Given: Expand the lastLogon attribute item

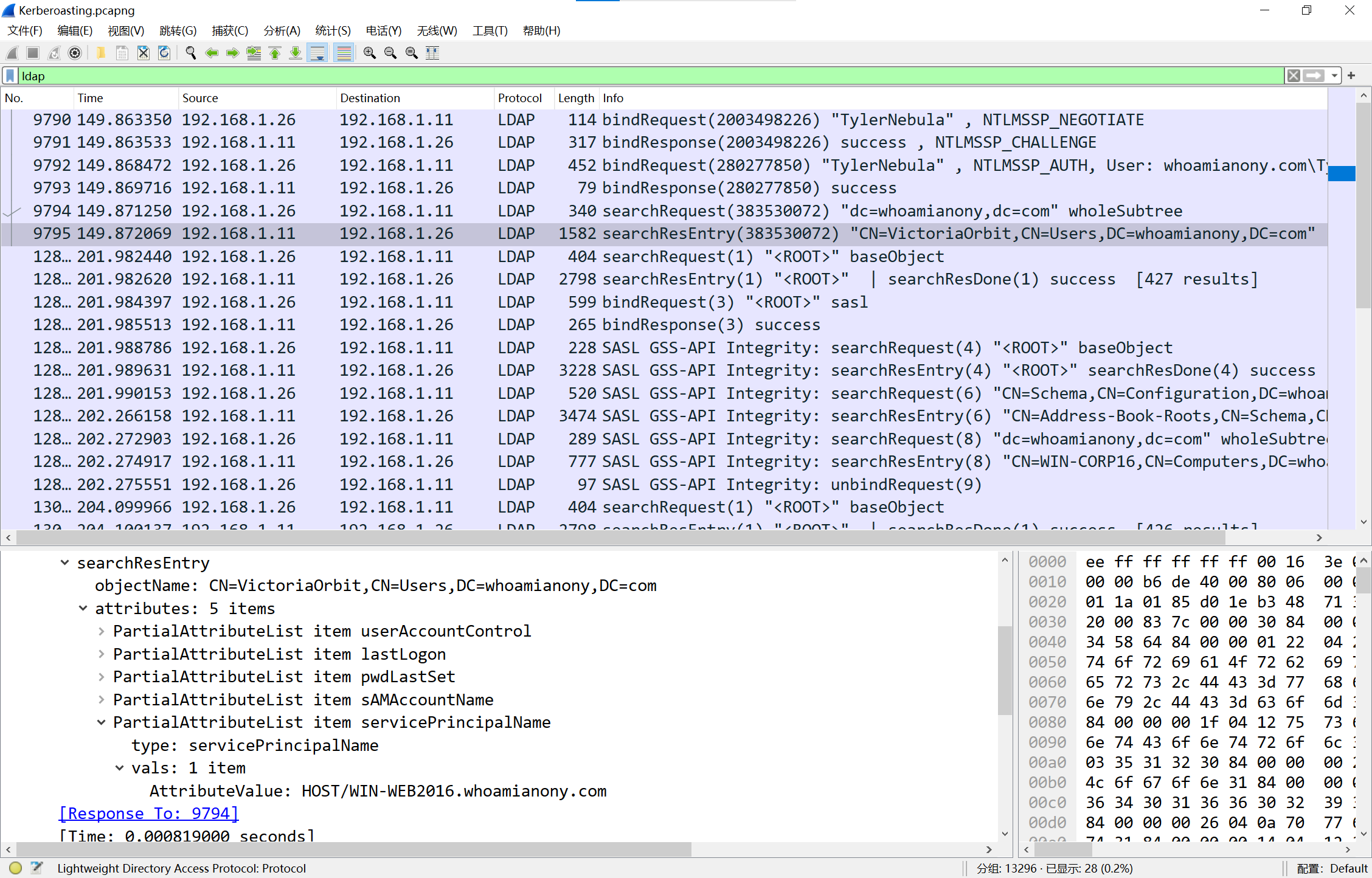Looking at the screenshot, I should pyautogui.click(x=101, y=654).
